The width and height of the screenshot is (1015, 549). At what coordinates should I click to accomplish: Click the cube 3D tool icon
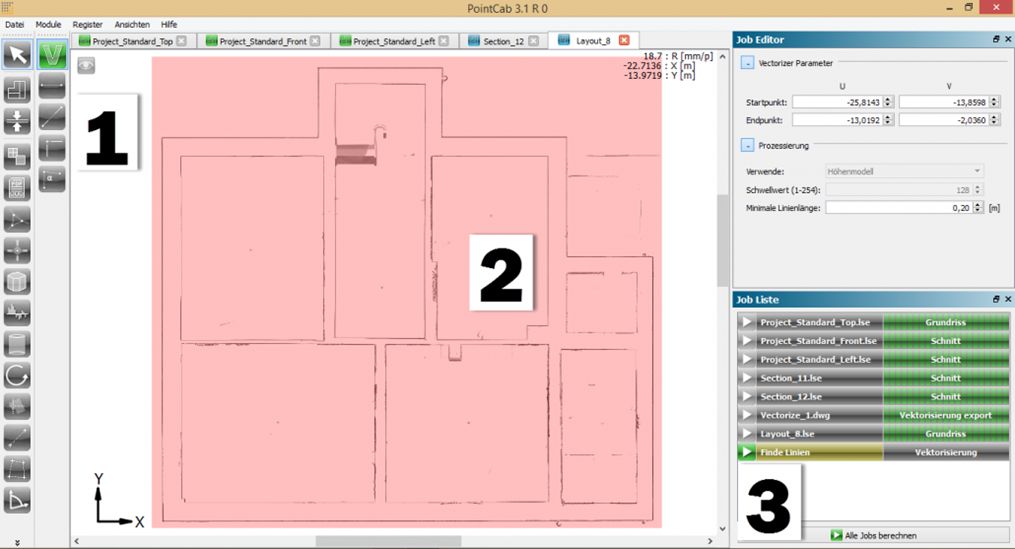coord(17,282)
